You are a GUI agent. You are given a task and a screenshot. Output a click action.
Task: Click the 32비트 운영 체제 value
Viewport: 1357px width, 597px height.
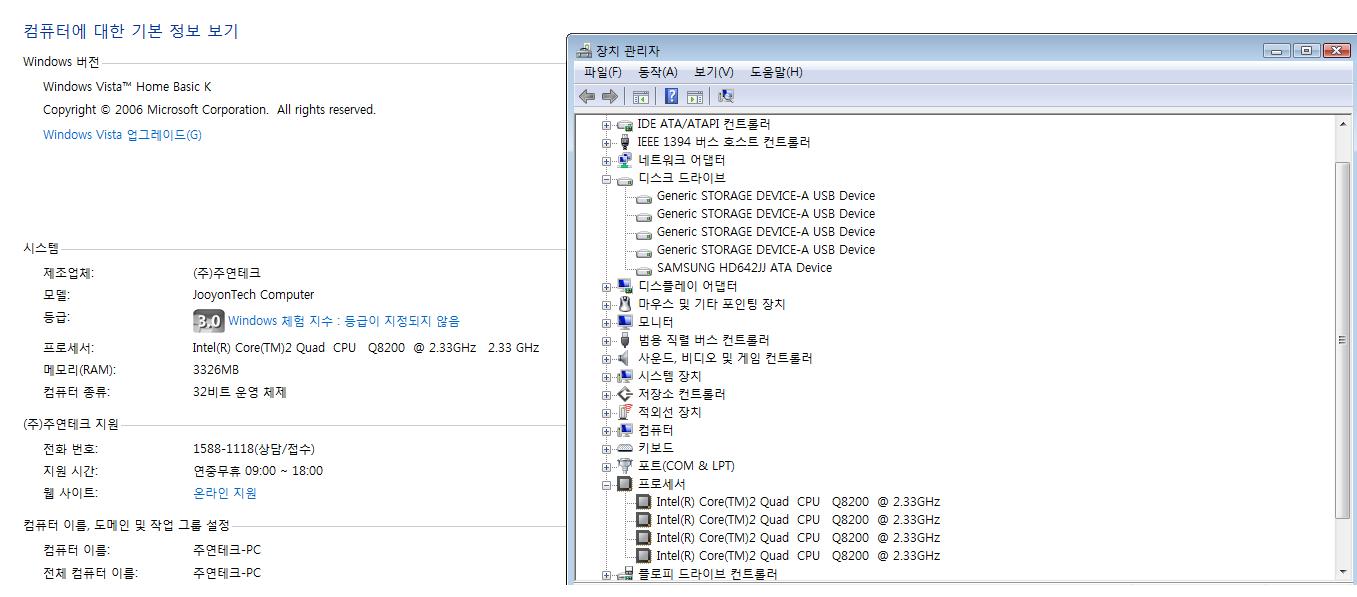pyautogui.click(x=239, y=392)
